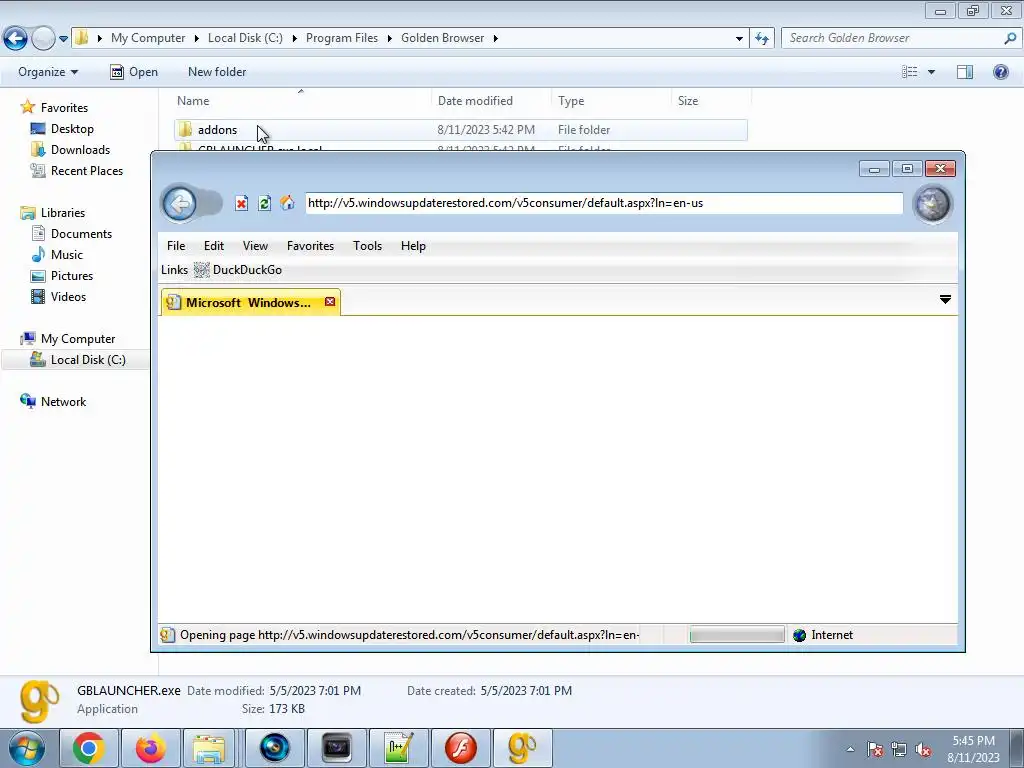
Task: Click the Windows Start orb
Action: coord(27,748)
